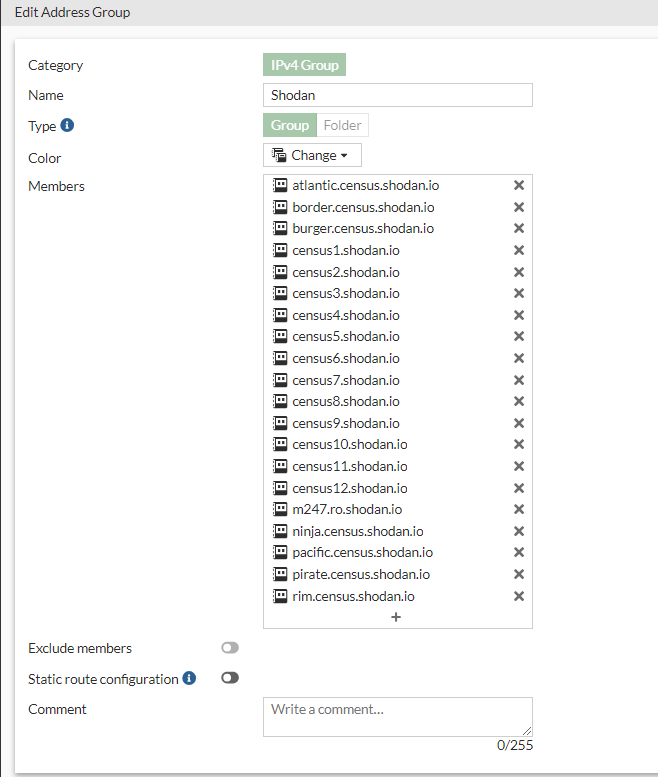Click the info icon next to Type
The image size is (658, 777).
[67, 125]
